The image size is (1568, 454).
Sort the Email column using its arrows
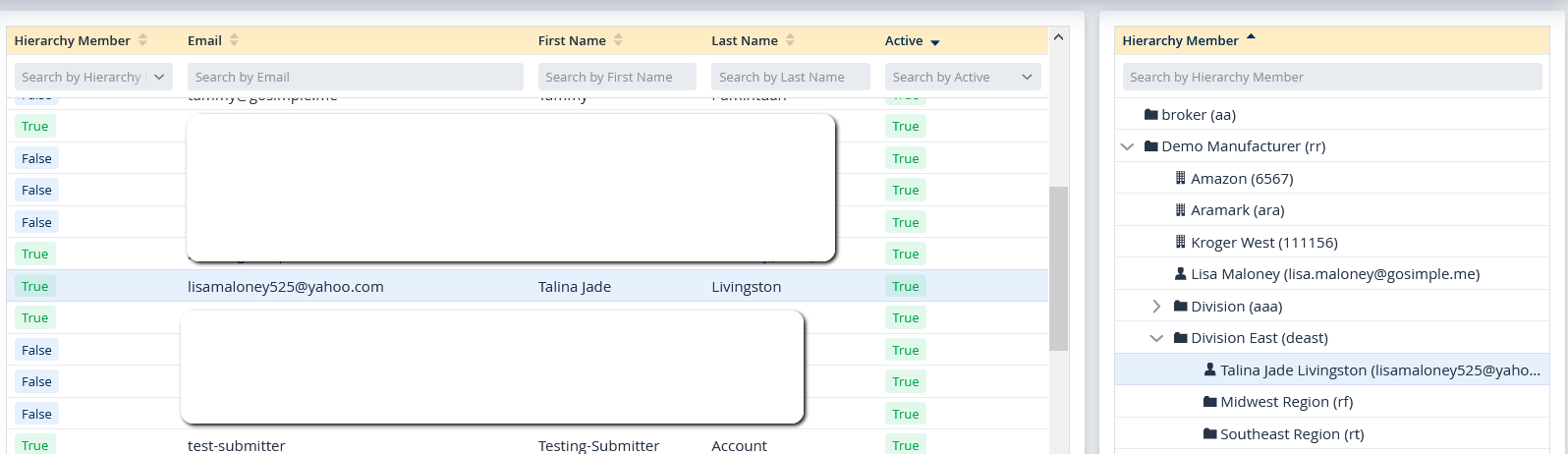tap(234, 40)
